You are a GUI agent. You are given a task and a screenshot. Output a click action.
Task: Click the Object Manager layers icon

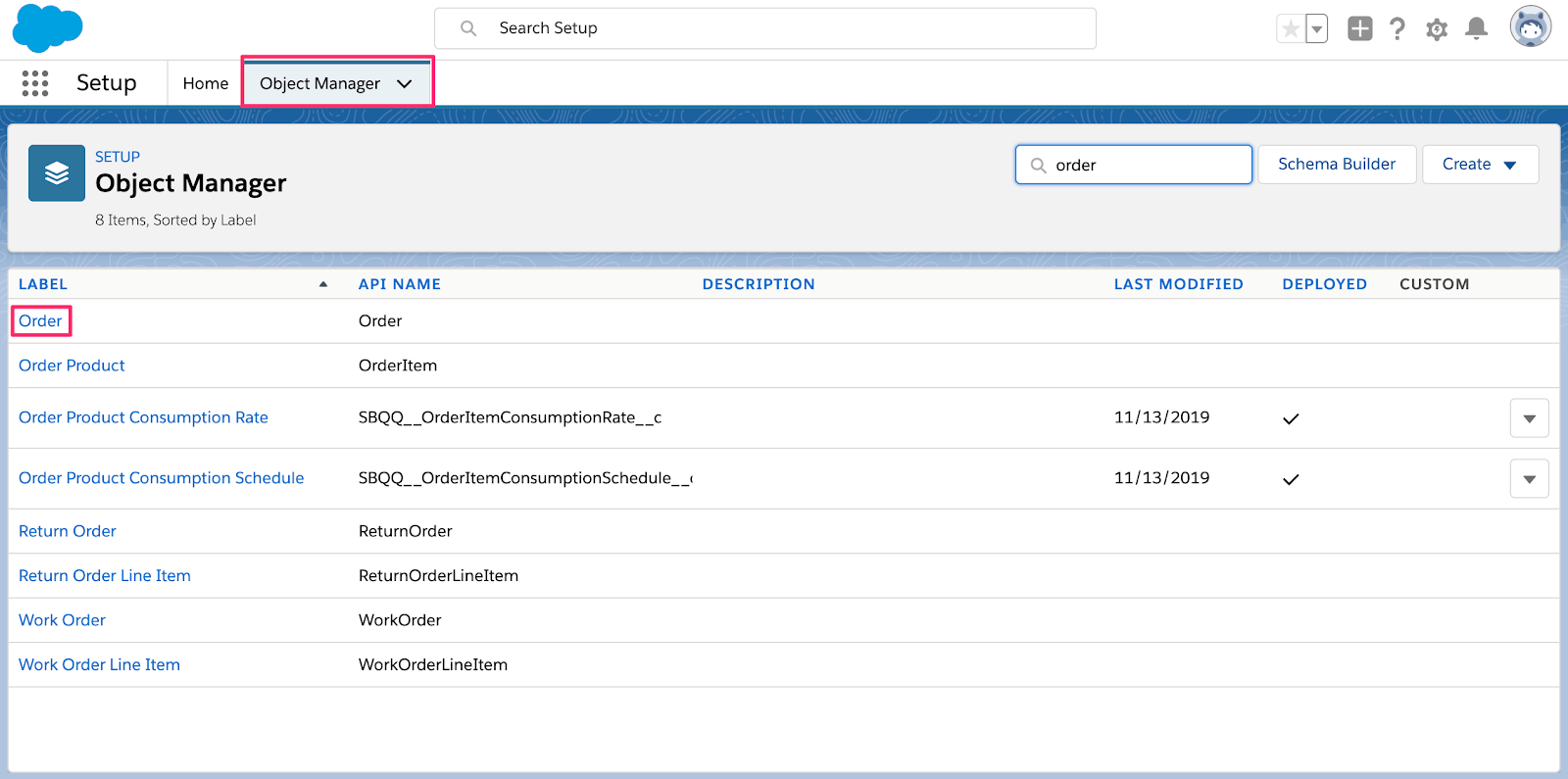[x=57, y=173]
